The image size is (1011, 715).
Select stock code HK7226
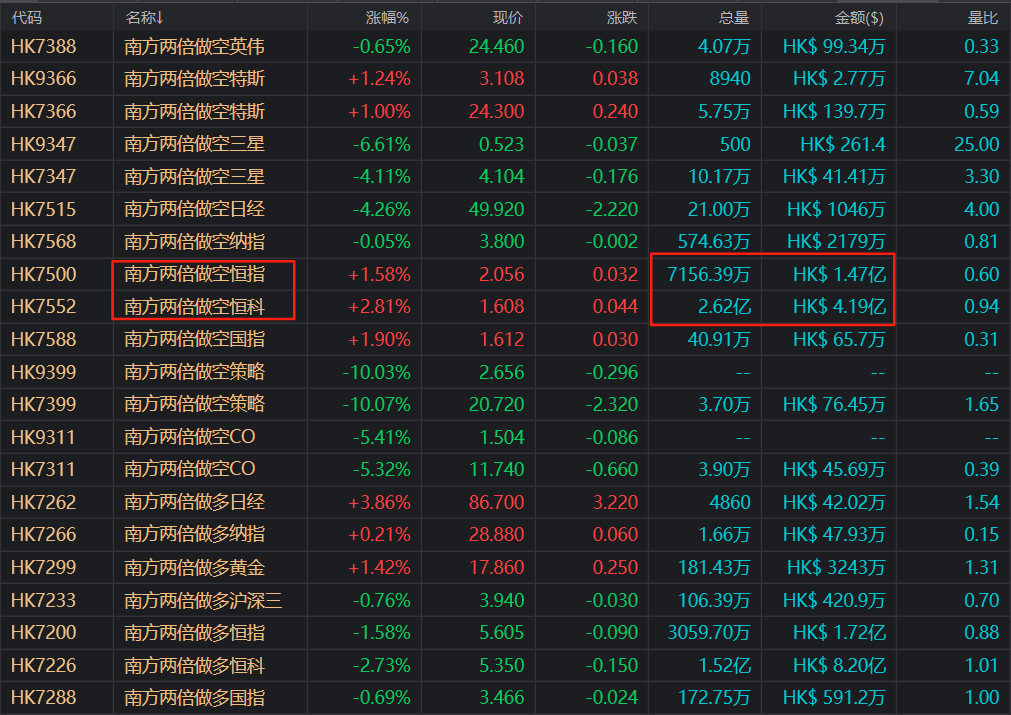point(43,665)
